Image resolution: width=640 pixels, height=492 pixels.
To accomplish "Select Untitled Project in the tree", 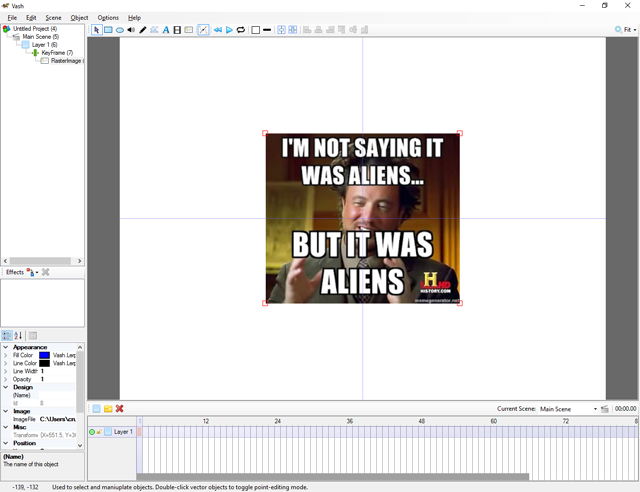I will [x=35, y=29].
